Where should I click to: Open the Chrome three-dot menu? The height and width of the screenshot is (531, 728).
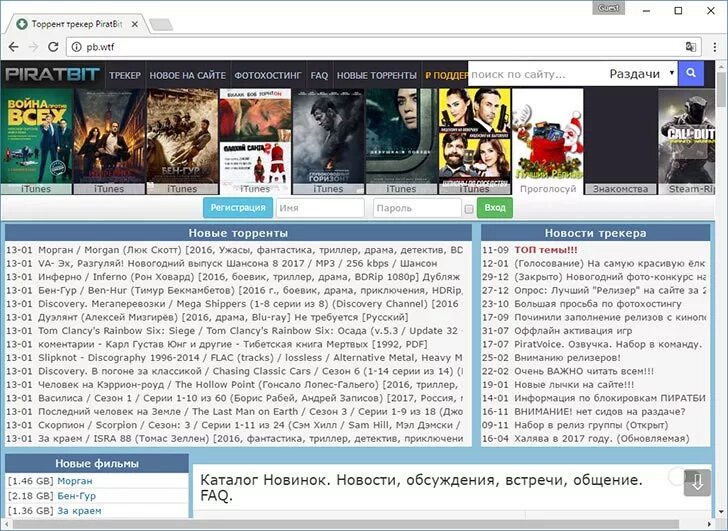tap(715, 47)
